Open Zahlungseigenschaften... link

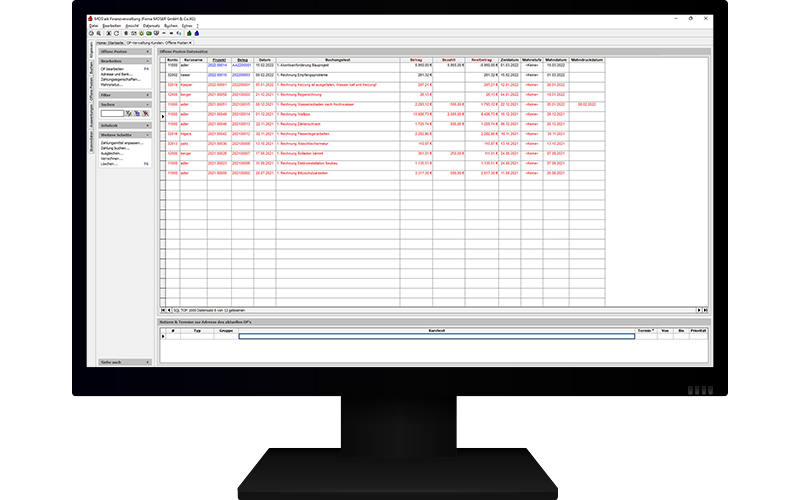(120, 80)
